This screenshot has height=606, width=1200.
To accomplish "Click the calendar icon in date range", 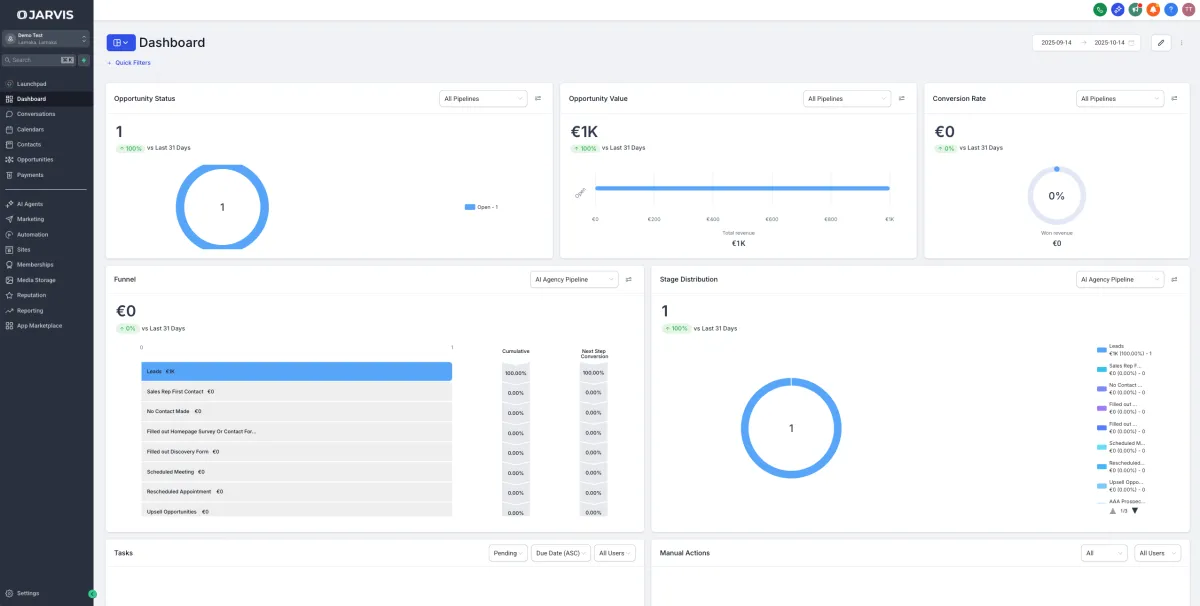I will click(1132, 43).
